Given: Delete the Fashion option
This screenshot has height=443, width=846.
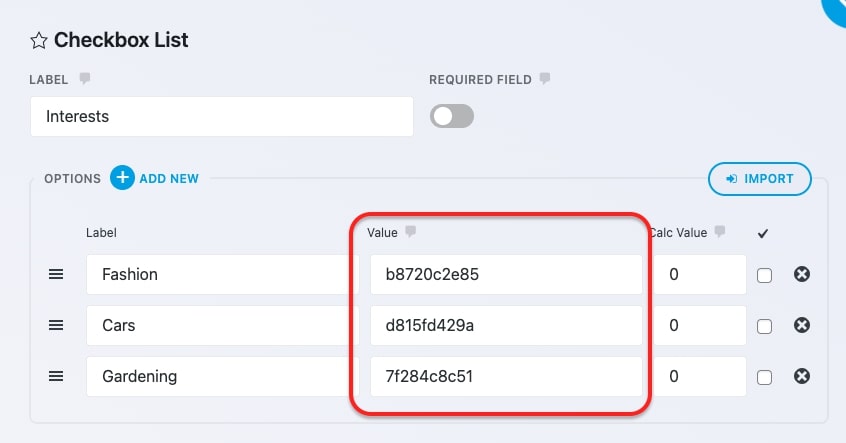Looking at the screenshot, I should pos(802,274).
